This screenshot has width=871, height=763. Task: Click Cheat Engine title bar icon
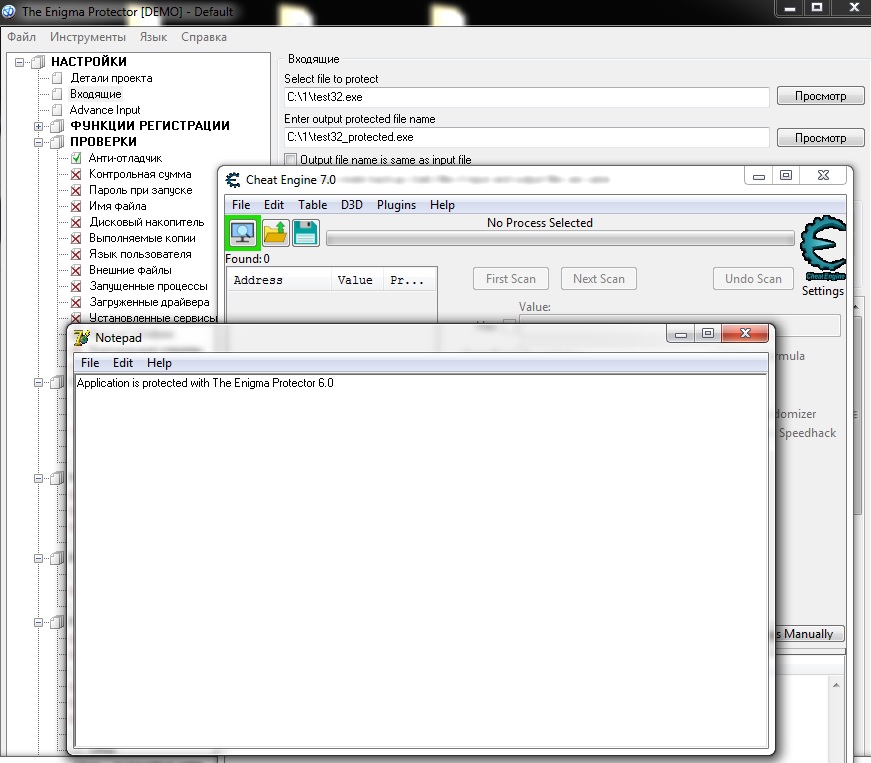(233, 180)
